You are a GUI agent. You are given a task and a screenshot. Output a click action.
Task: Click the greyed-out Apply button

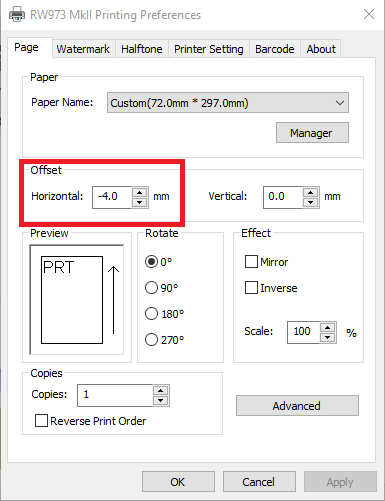(340, 482)
